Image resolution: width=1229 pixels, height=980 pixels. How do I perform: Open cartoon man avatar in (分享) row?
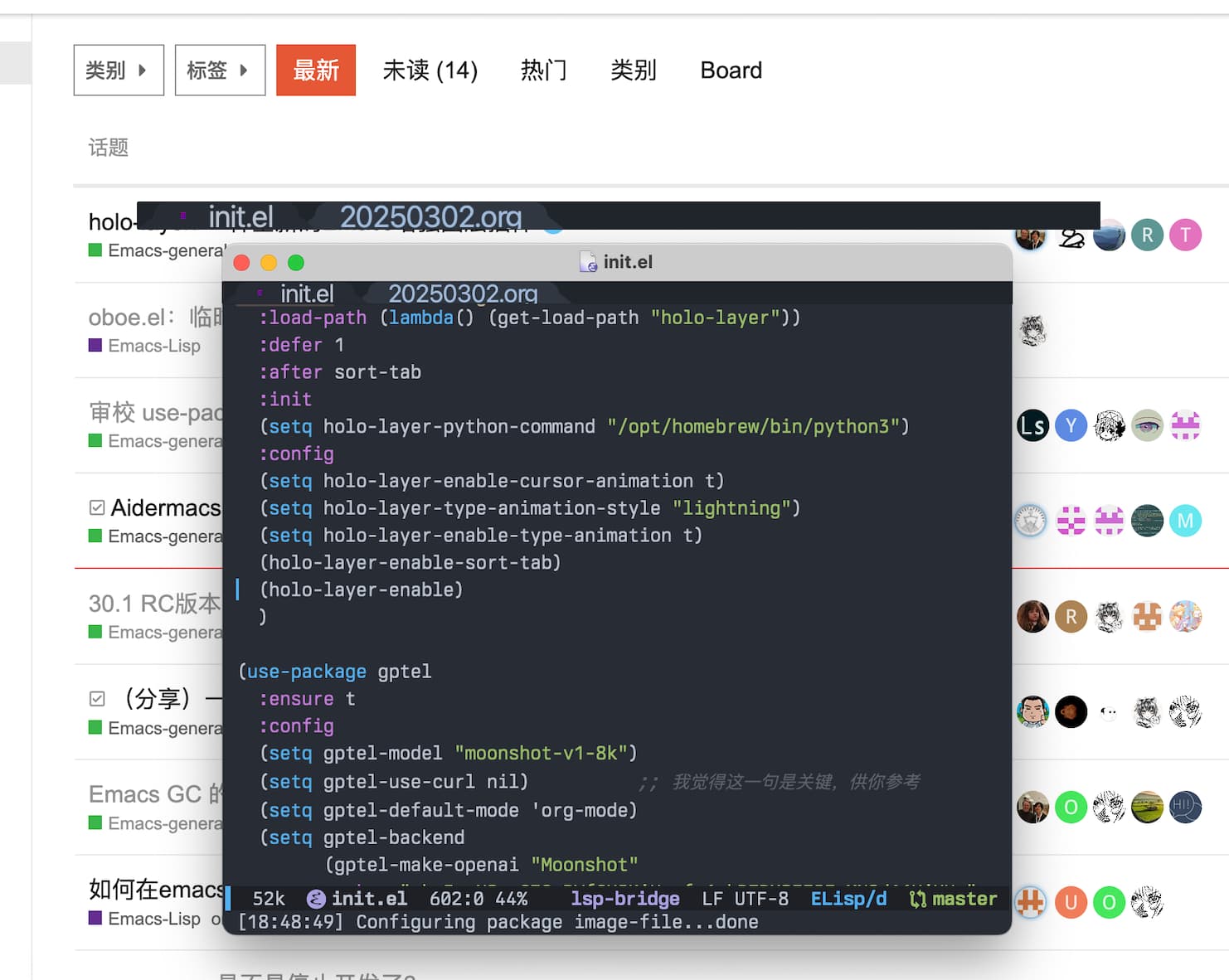(1033, 712)
